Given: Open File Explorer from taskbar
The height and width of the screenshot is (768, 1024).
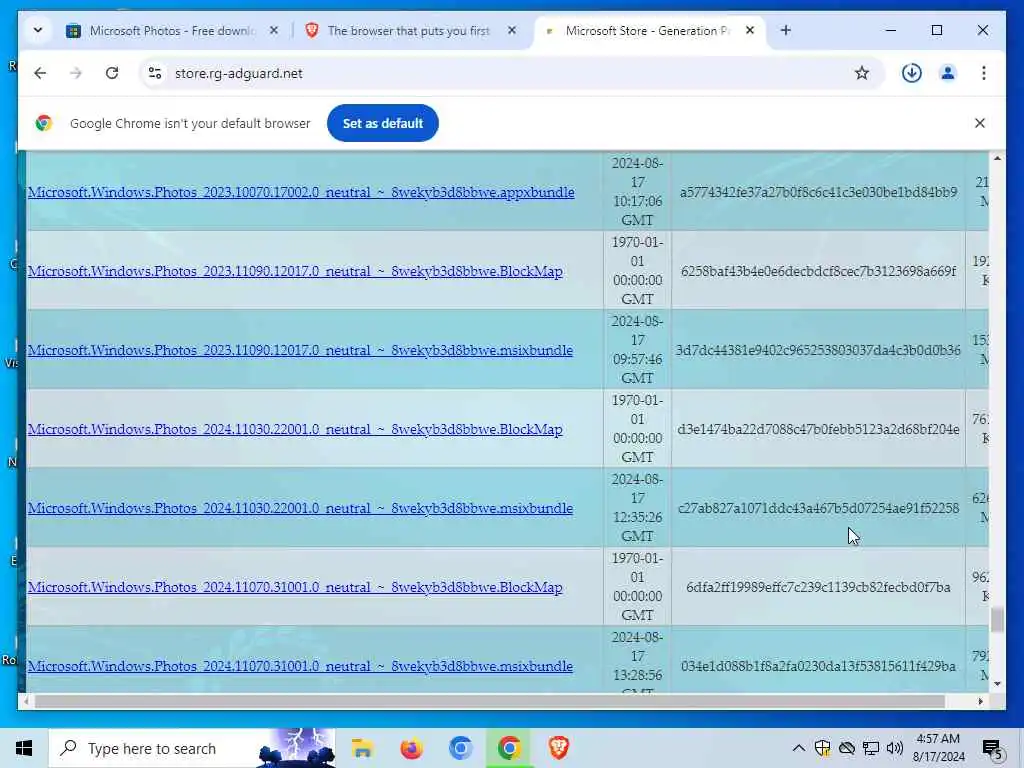Looking at the screenshot, I should pos(362,748).
